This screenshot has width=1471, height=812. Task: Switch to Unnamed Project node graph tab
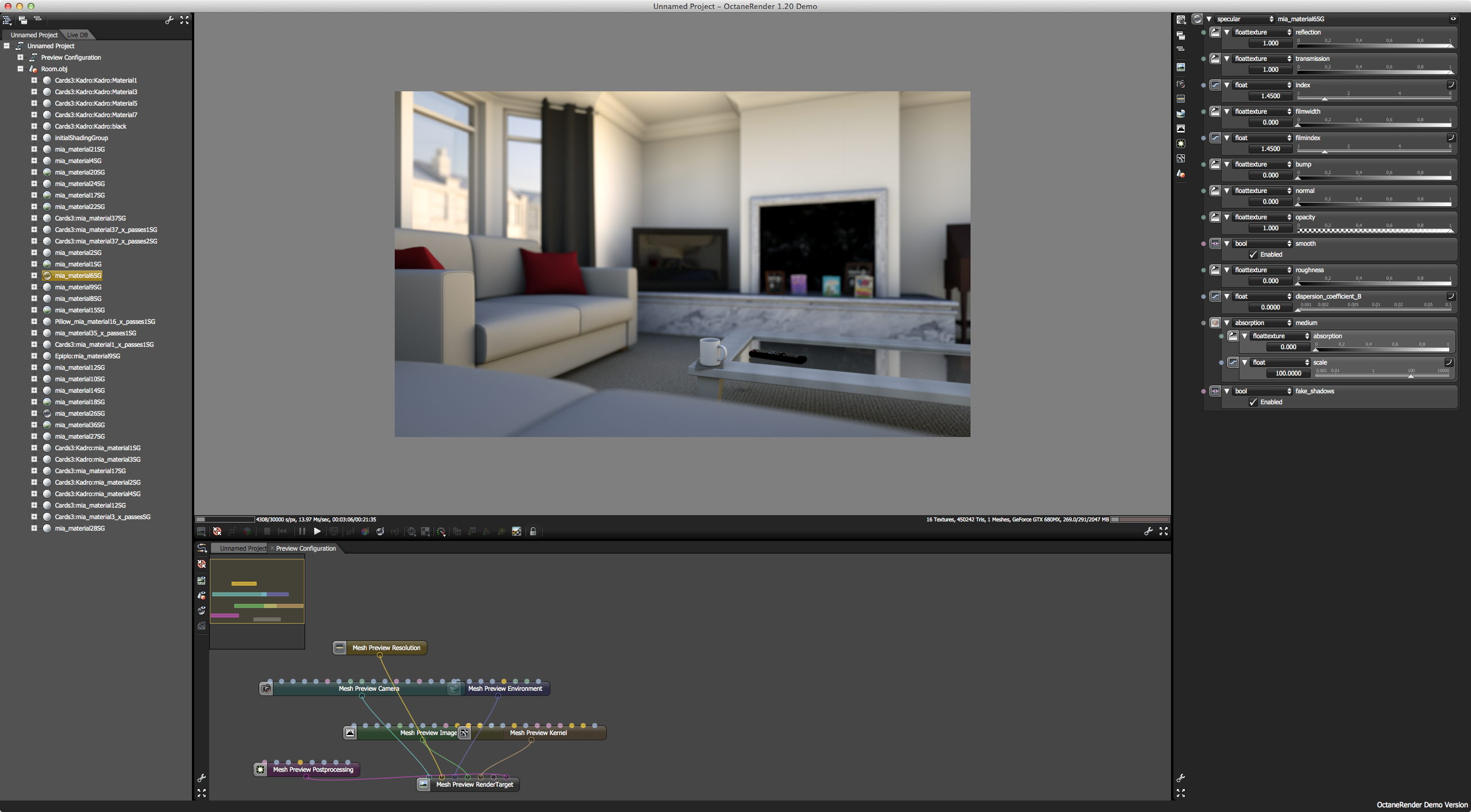243,548
